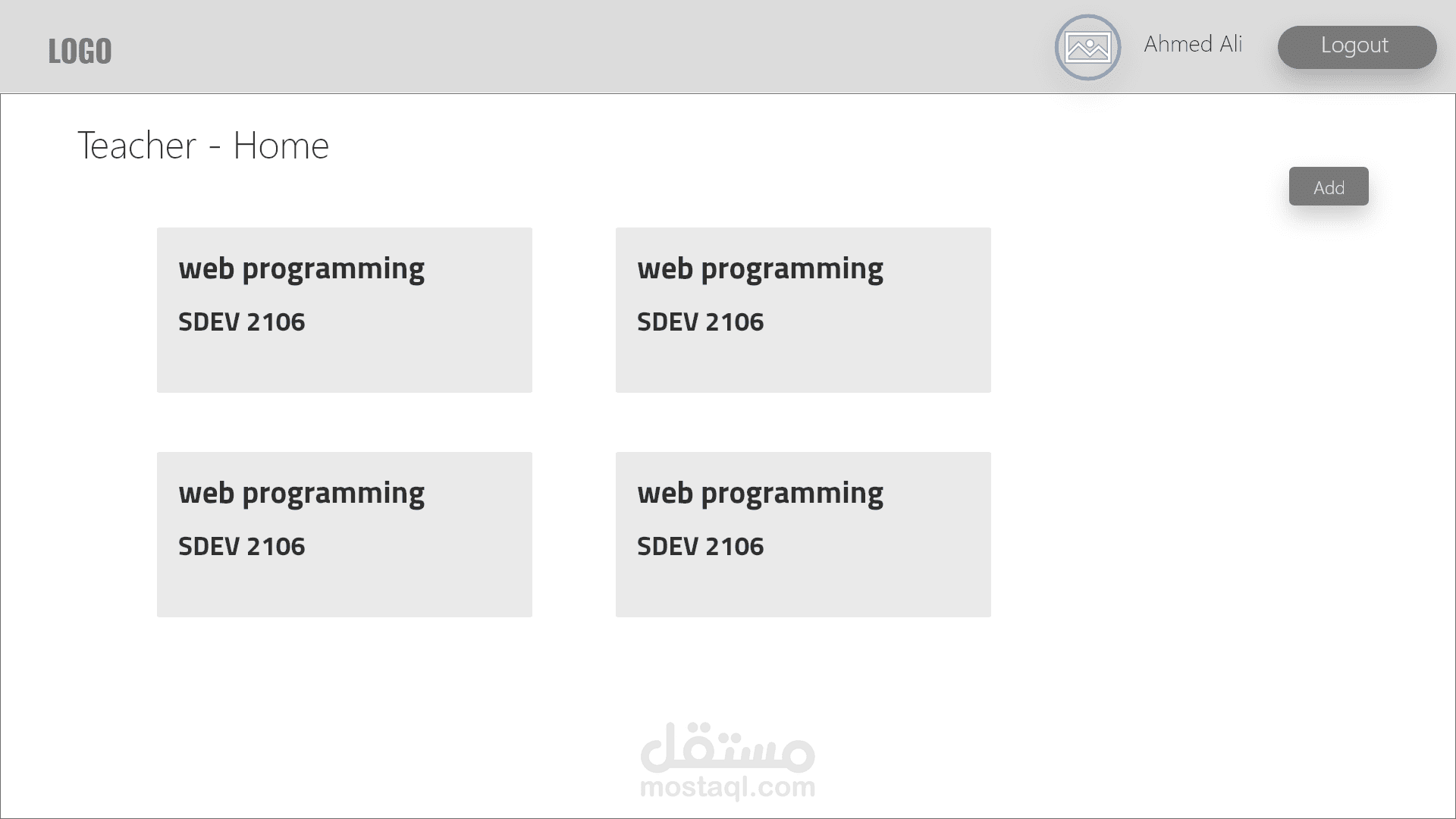The width and height of the screenshot is (1456, 819).
Task: Click the web programming title in bottom-right card
Action: coord(760,493)
